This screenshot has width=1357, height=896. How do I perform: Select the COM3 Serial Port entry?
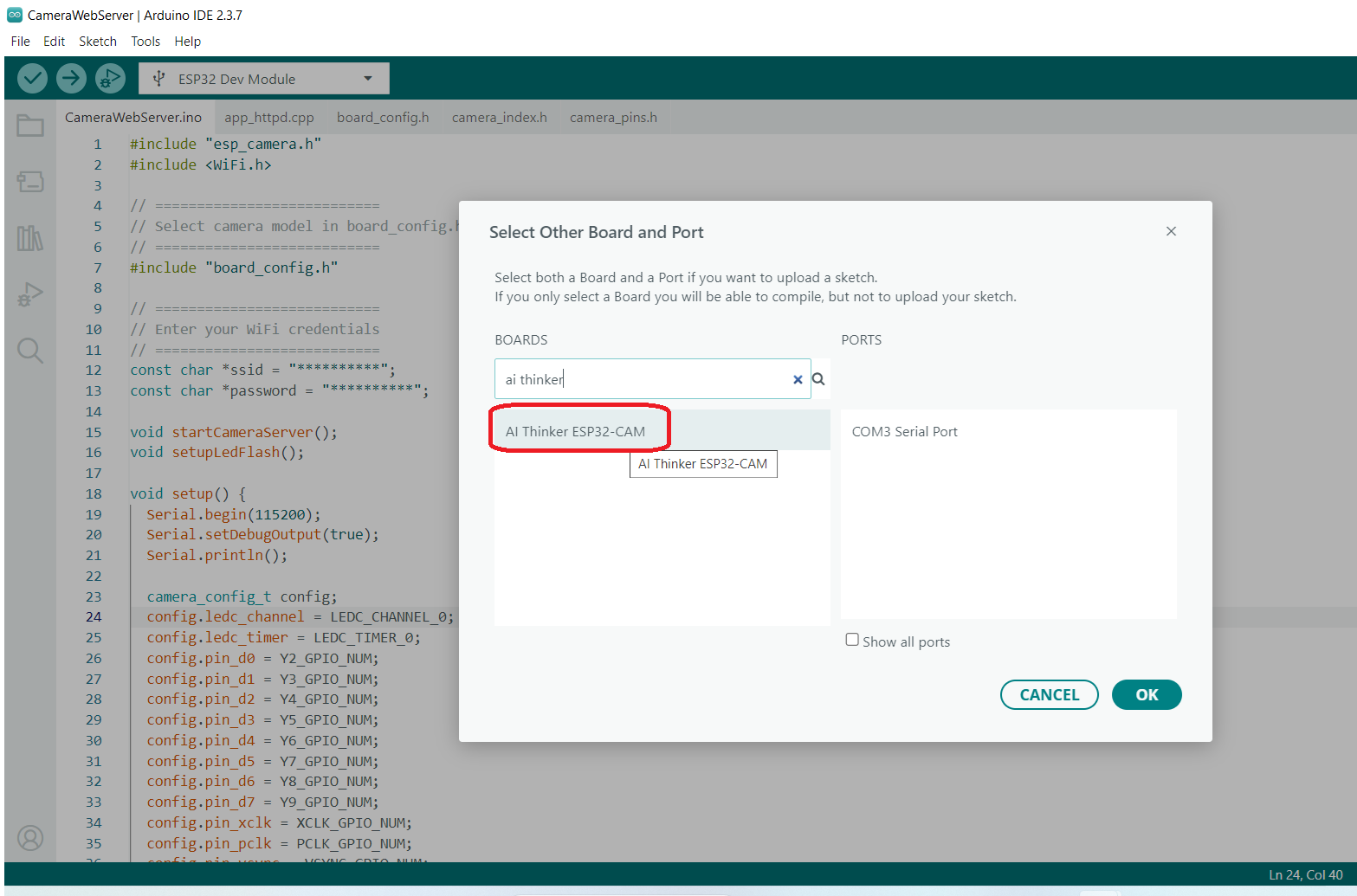1008,431
